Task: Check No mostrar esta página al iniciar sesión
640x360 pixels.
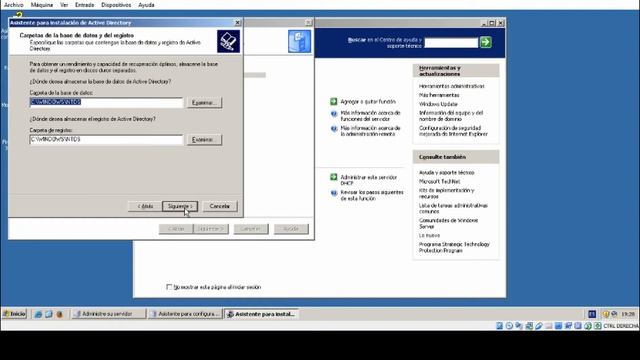Action: click(x=169, y=287)
